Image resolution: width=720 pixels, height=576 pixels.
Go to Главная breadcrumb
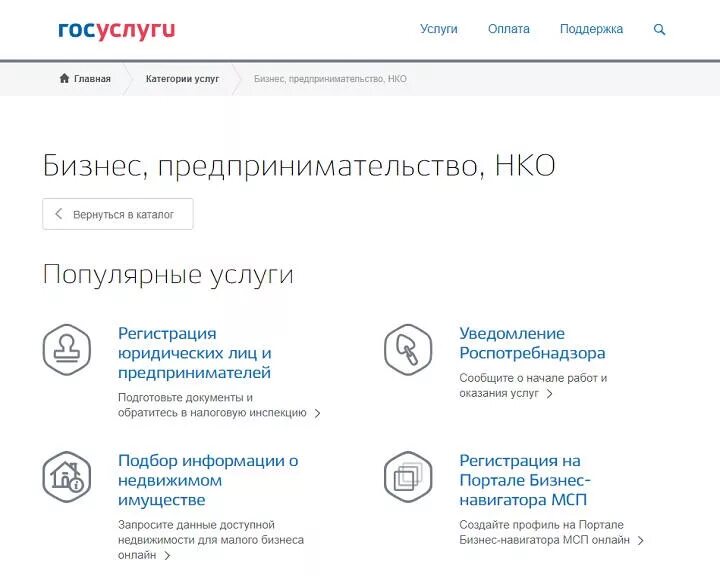[x=92, y=79]
